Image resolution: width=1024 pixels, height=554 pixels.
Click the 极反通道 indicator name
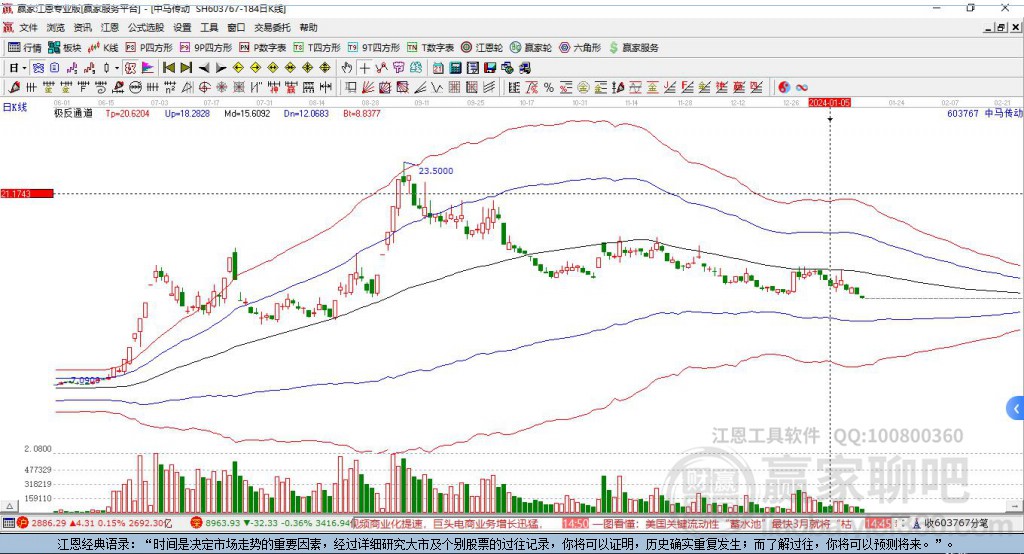point(73,113)
